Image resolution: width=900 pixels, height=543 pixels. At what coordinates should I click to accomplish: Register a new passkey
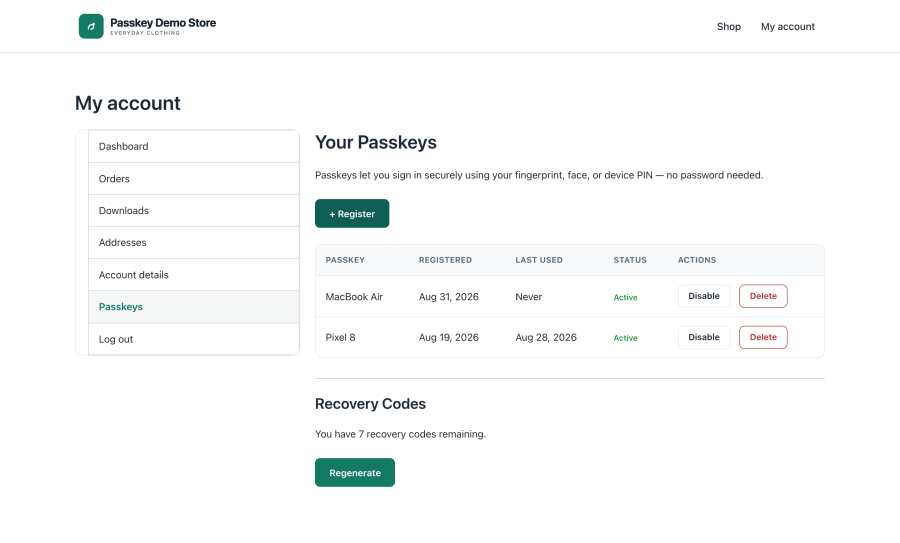coord(352,214)
